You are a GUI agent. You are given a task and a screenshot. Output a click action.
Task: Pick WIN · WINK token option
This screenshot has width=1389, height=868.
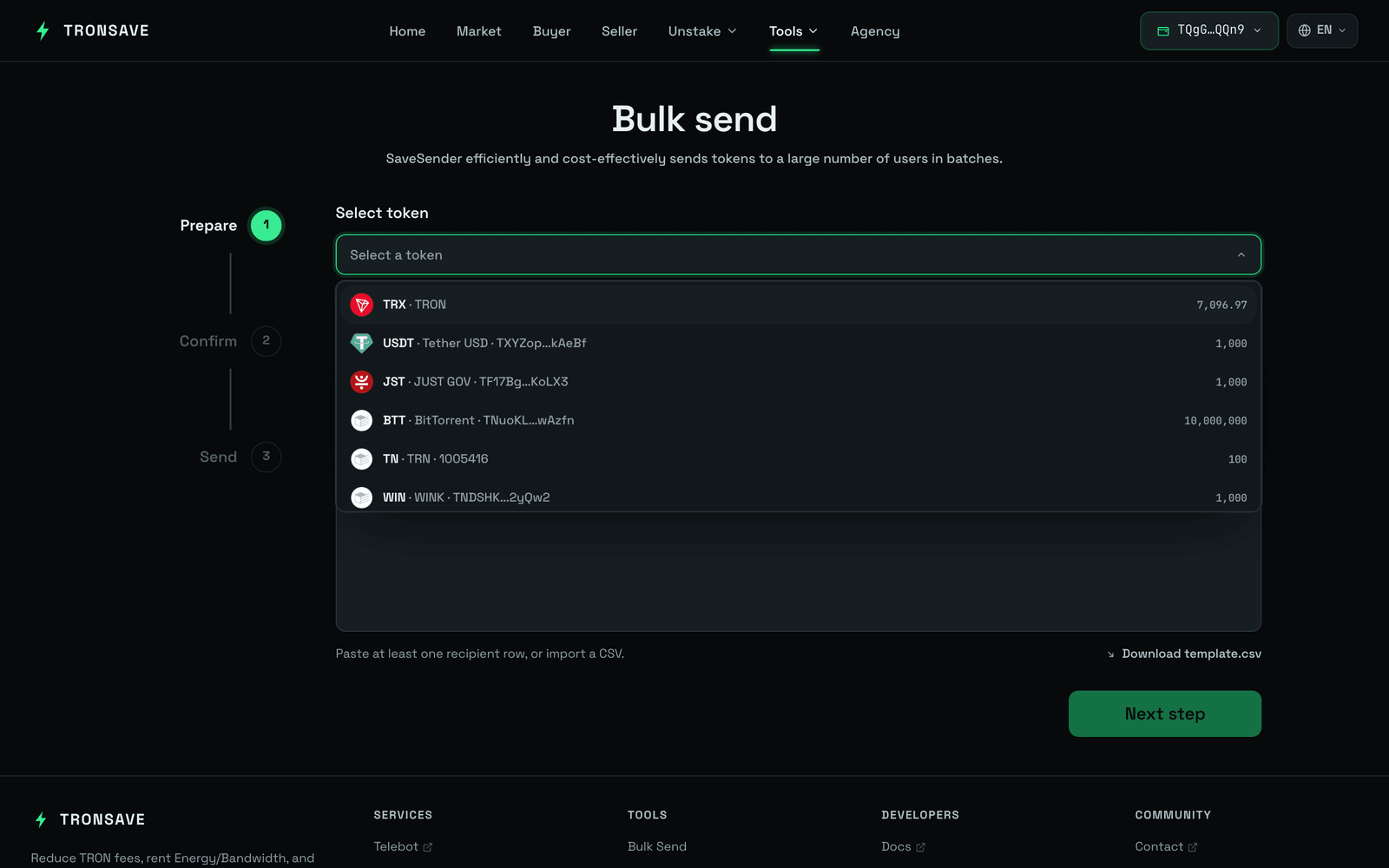[799, 496]
